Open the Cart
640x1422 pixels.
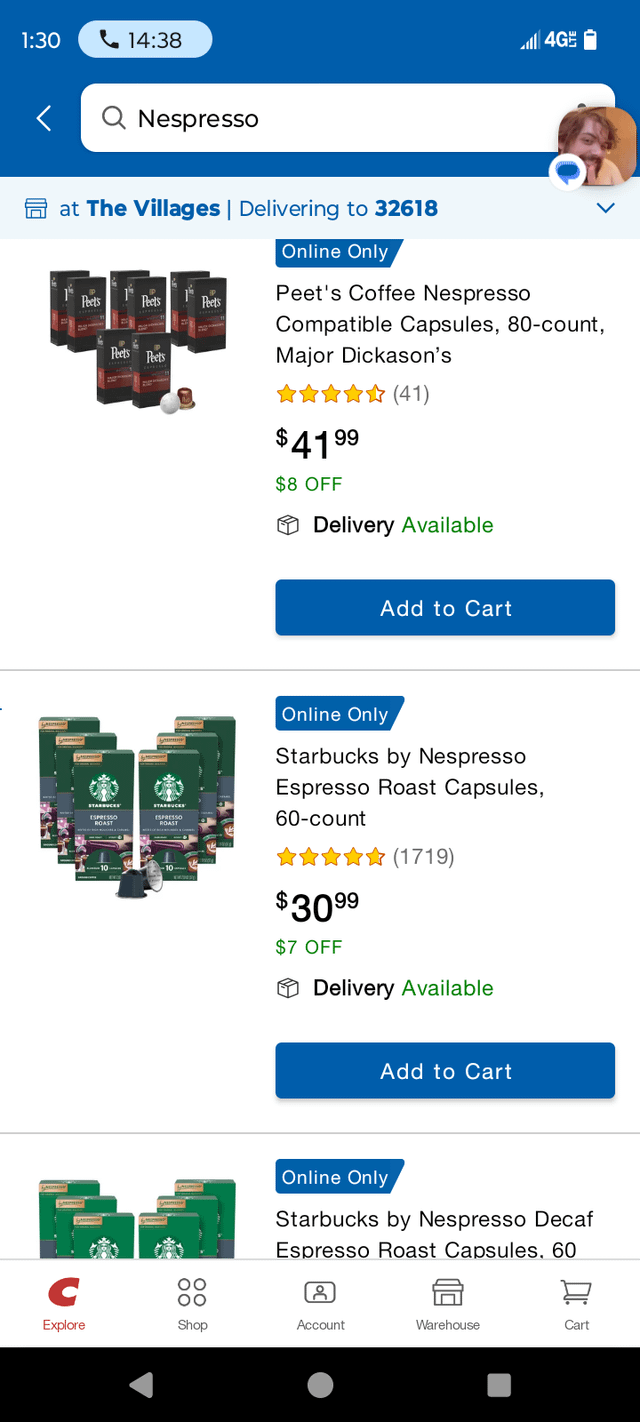(576, 1303)
